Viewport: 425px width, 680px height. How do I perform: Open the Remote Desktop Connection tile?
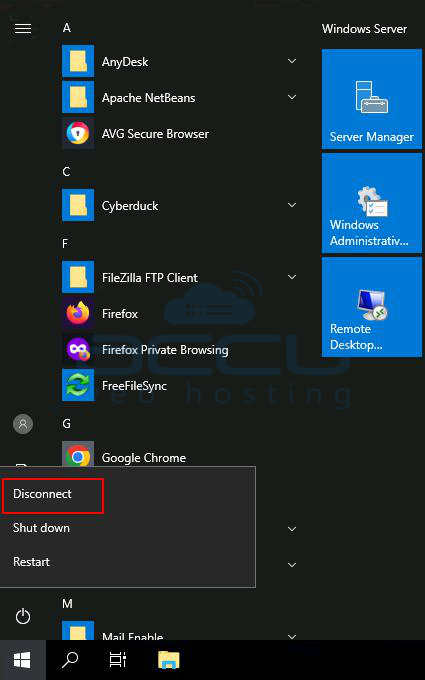click(x=372, y=307)
